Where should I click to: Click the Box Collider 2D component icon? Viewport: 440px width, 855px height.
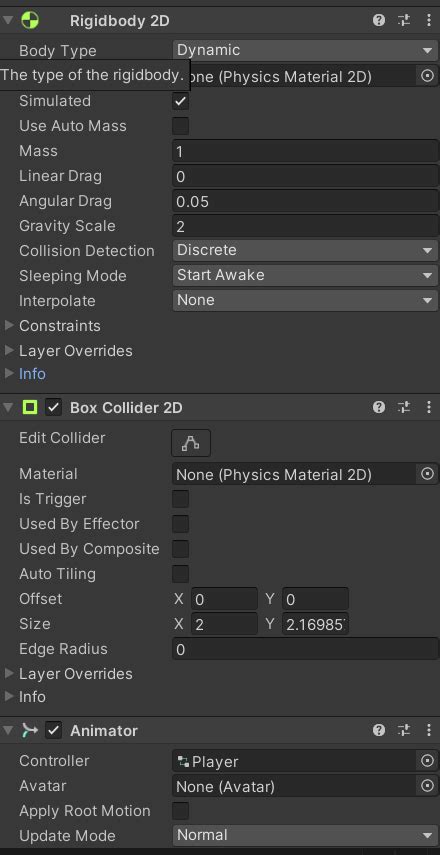point(29,407)
